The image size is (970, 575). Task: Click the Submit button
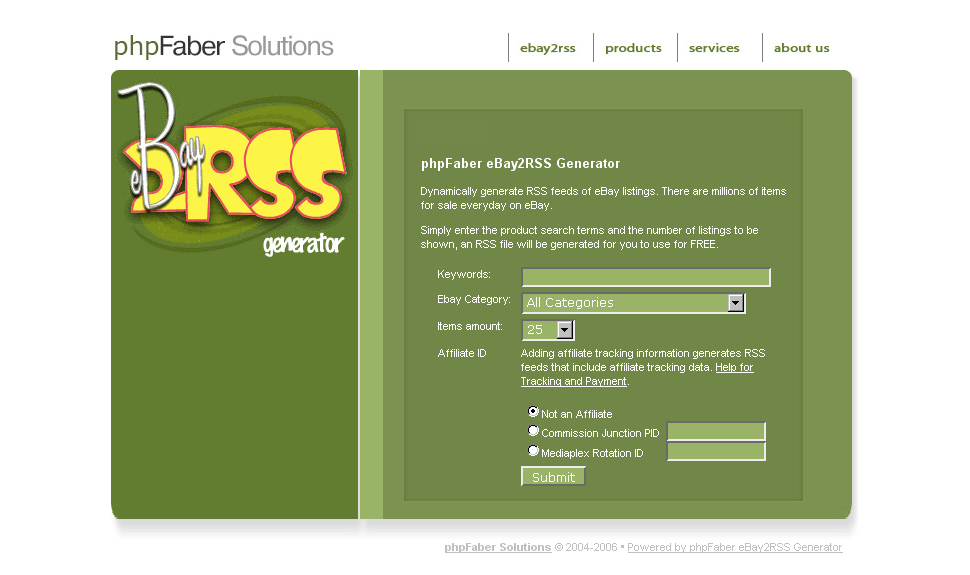[553, 477]
